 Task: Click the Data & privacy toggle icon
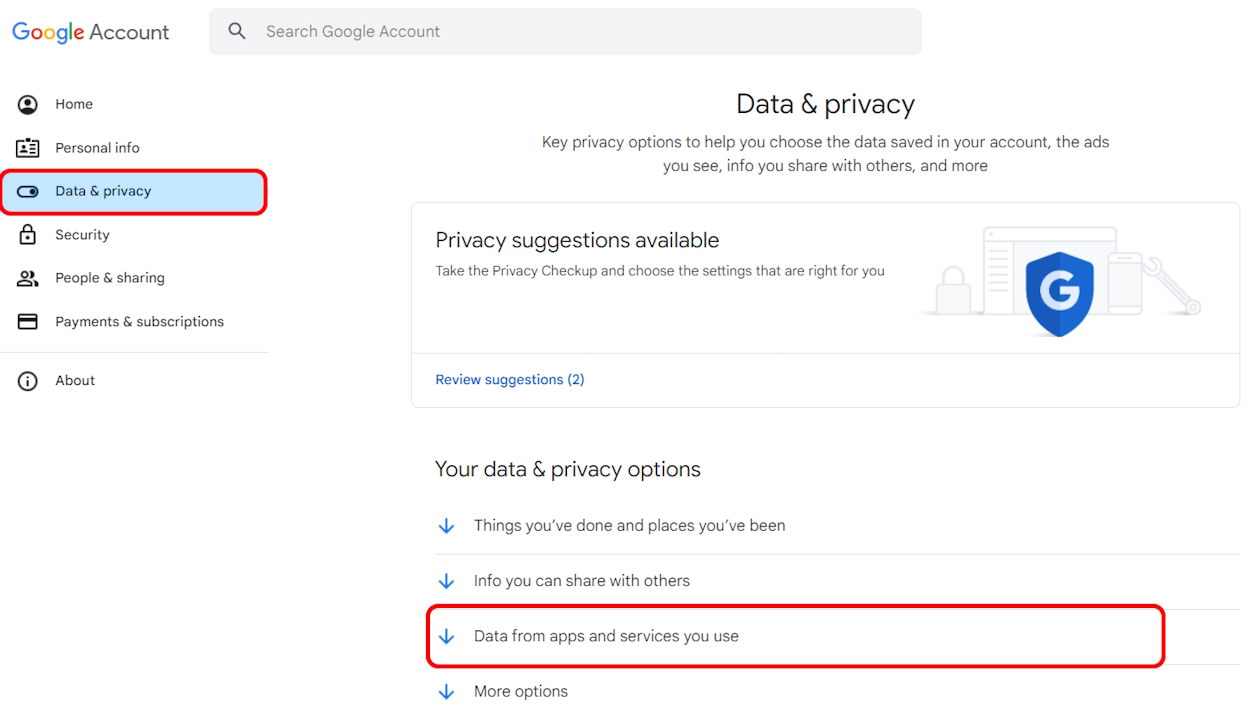(x=28, y=190)
